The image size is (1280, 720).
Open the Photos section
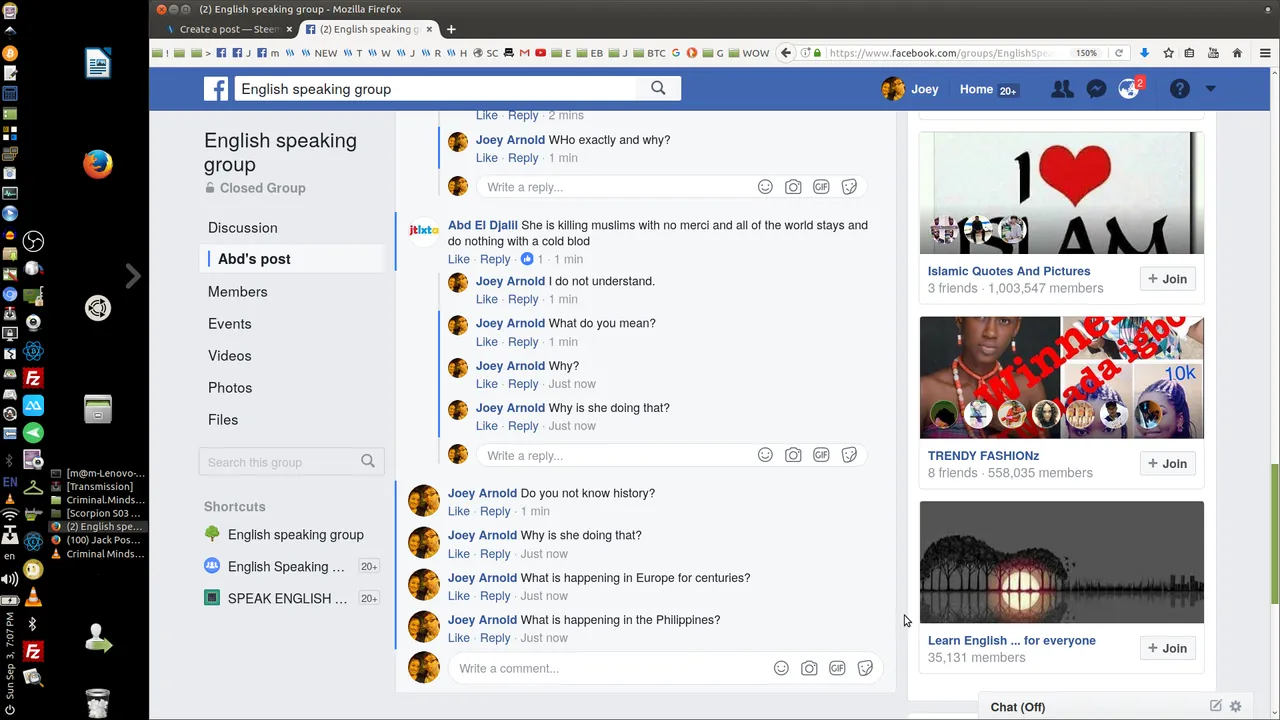230,388
